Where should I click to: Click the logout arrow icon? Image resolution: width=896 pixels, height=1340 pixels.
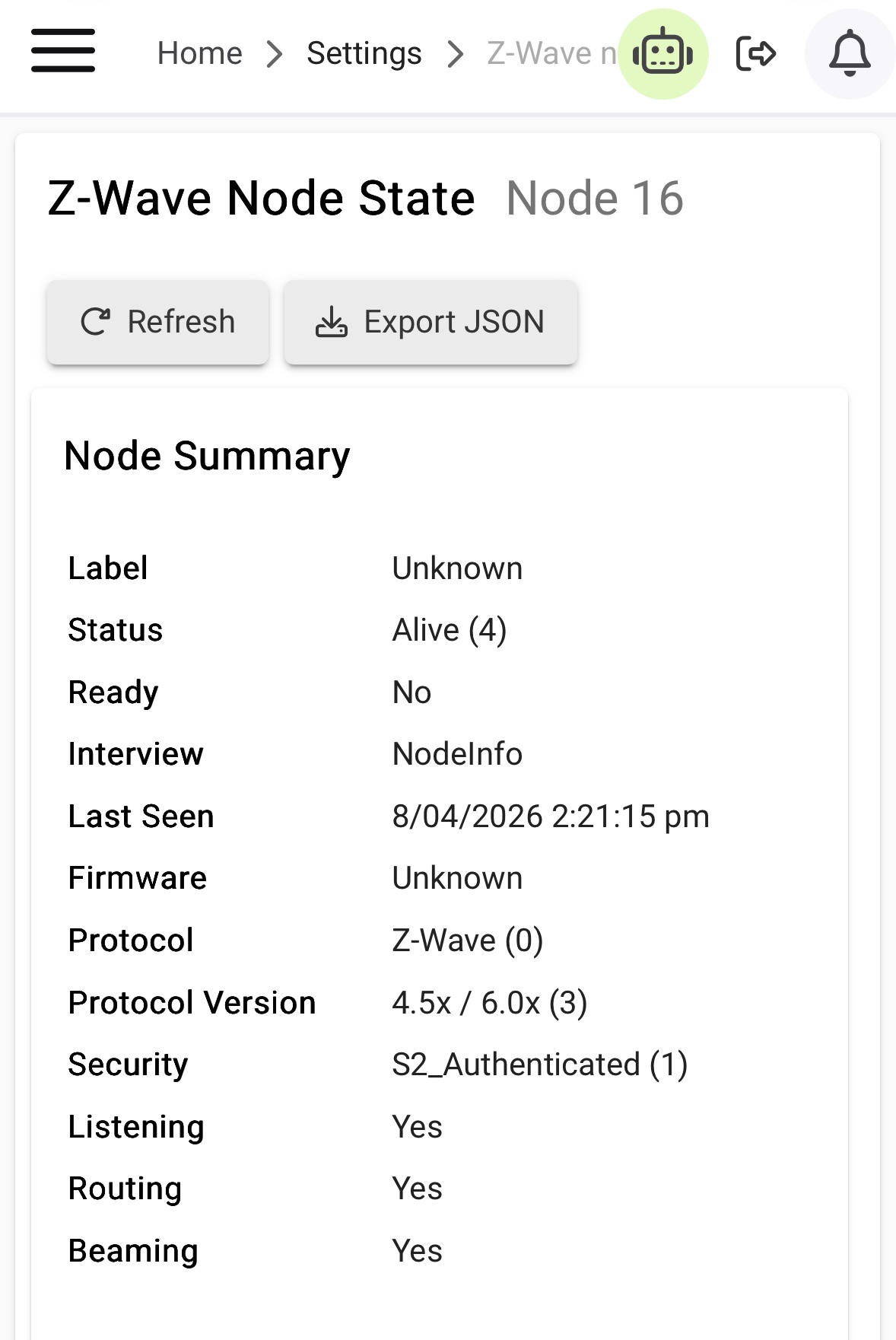tap(756, 54)
